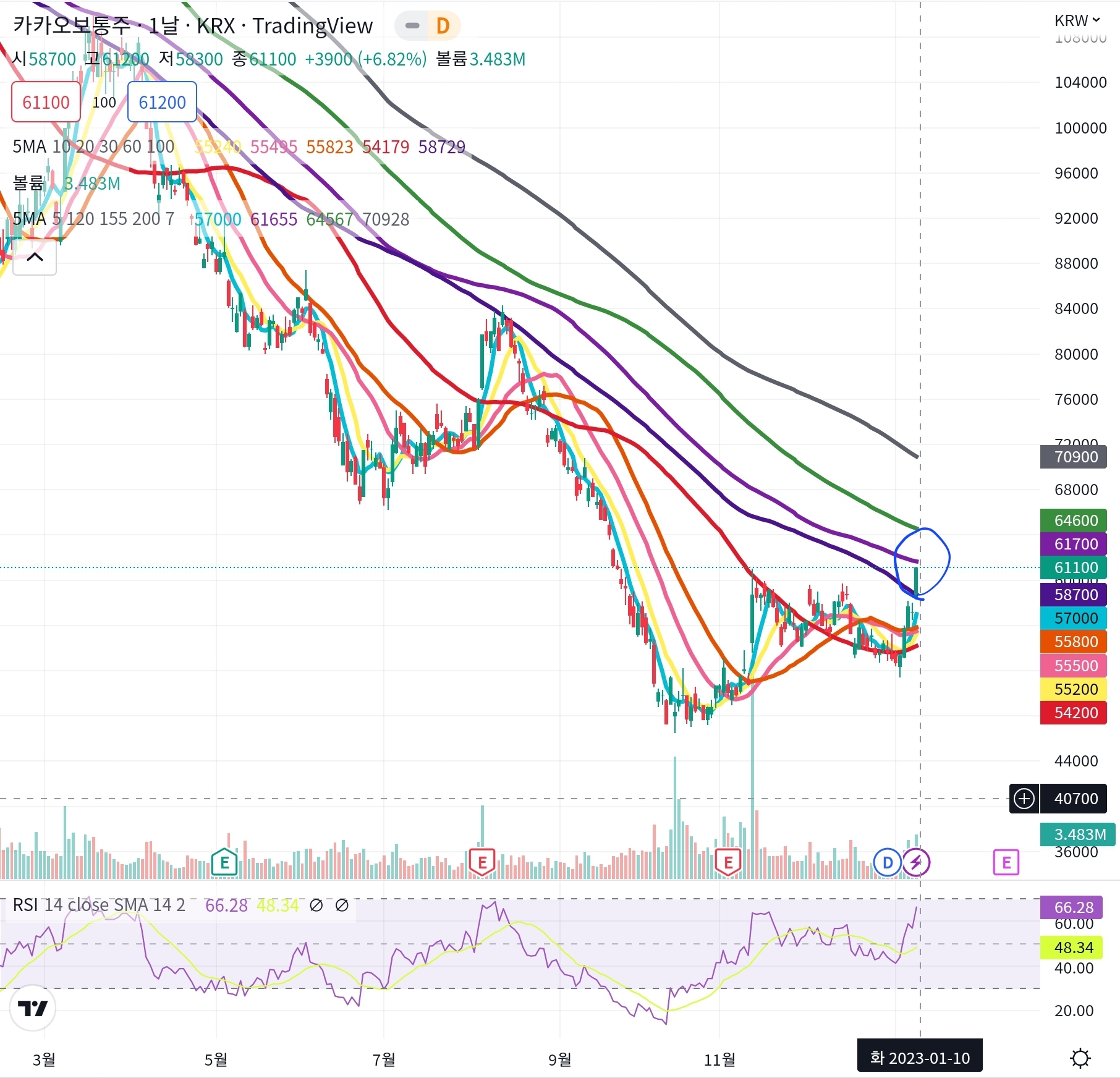Click the 9월 time axis label

[560, 1059]
